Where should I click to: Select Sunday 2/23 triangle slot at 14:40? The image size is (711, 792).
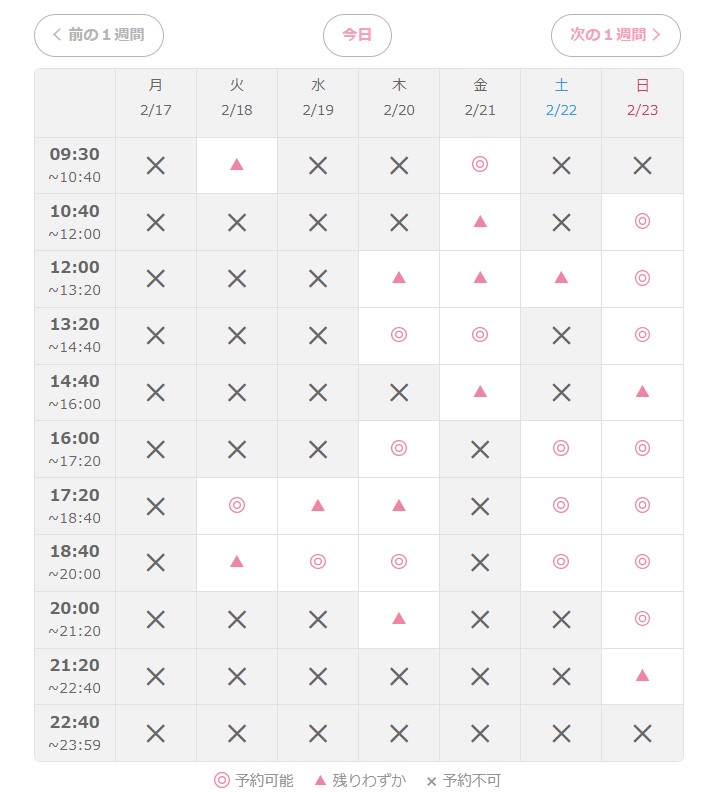pyautogui.click(x=642, y=392)
